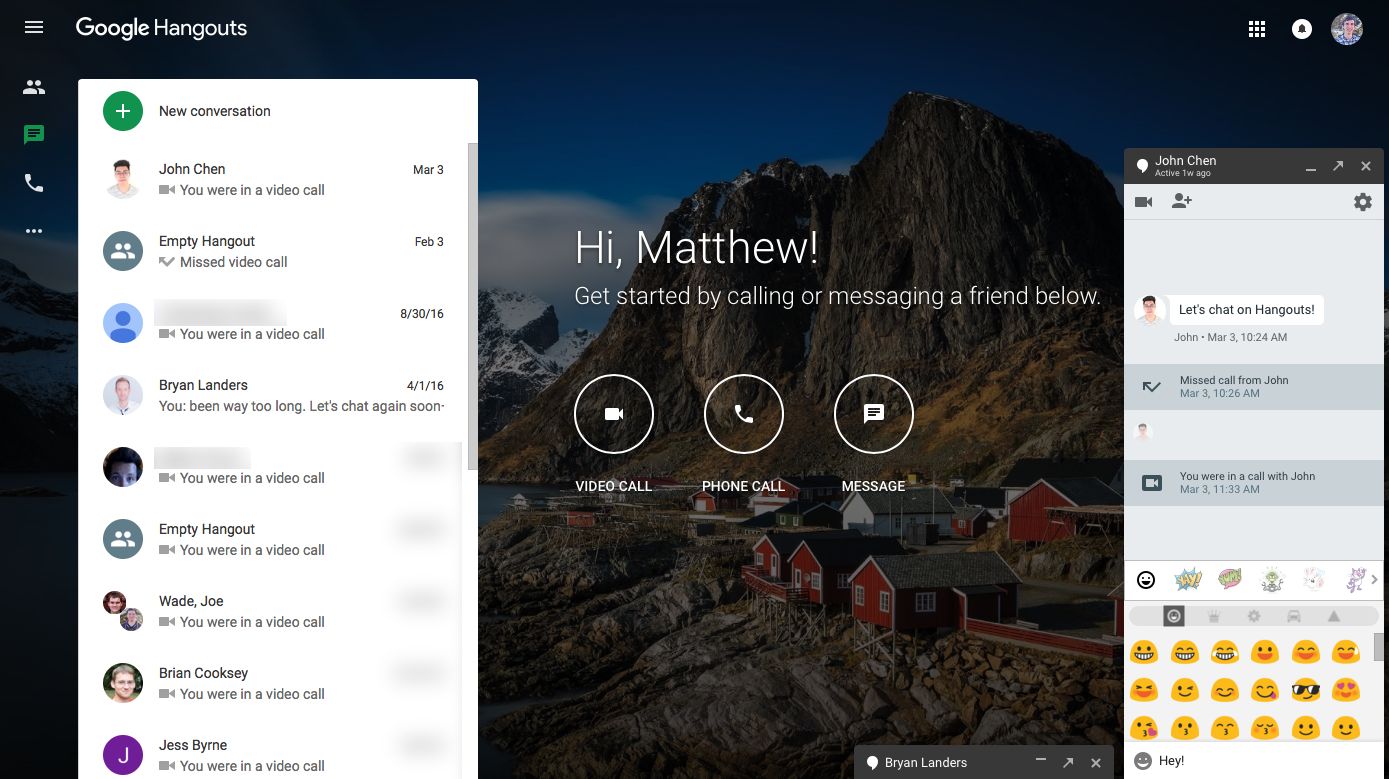1389x779 pixels.
Task: Add a person to the John Chen conversation
Action: pyautogui.click(x=1182, y=201)
